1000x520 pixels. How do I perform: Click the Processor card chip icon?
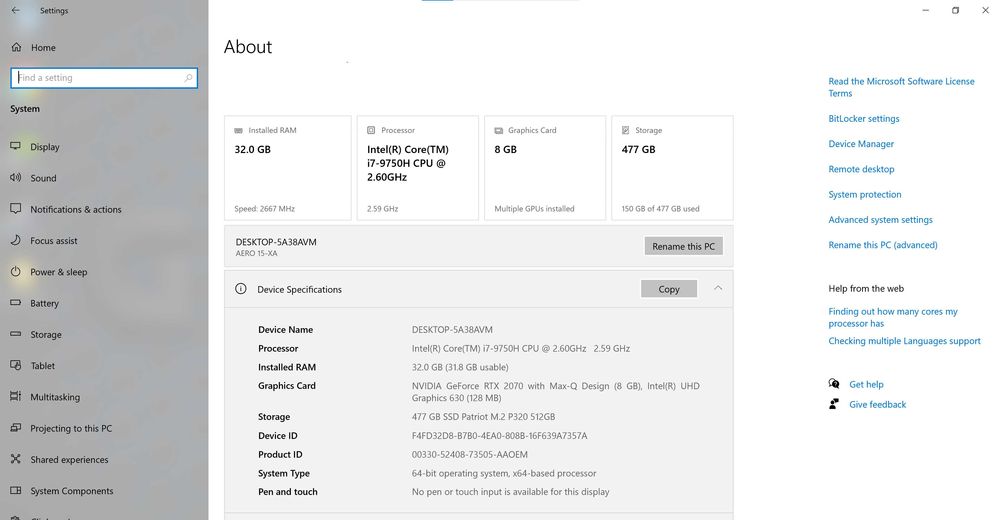(371, 130)
